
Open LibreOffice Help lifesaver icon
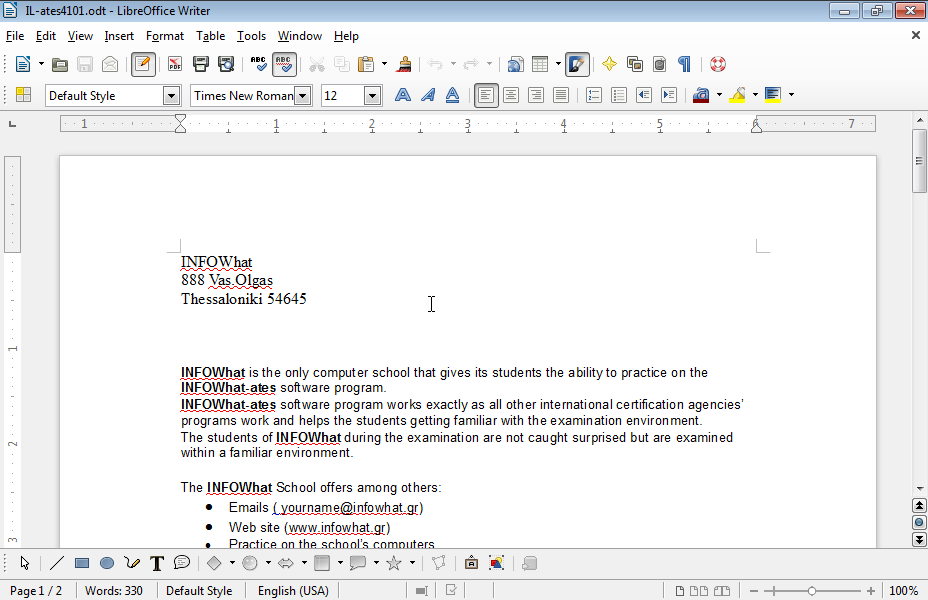pos(718,64)
